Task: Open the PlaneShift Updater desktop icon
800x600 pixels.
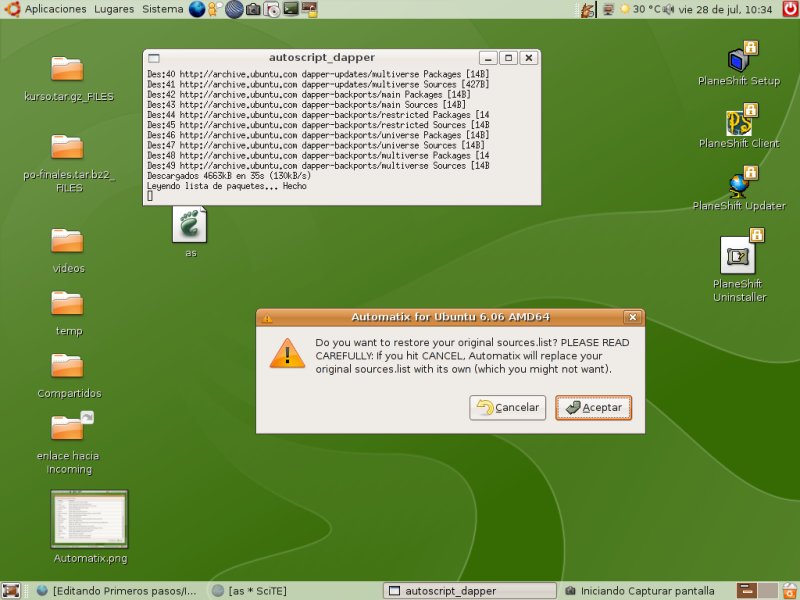Action: click(739, 186)
